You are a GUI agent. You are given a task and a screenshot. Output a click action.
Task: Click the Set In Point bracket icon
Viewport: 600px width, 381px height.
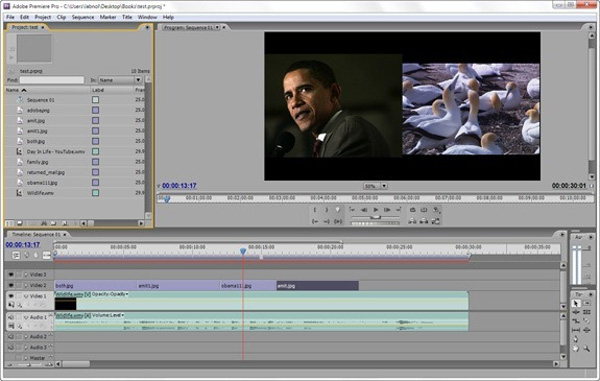click(315, 210)
